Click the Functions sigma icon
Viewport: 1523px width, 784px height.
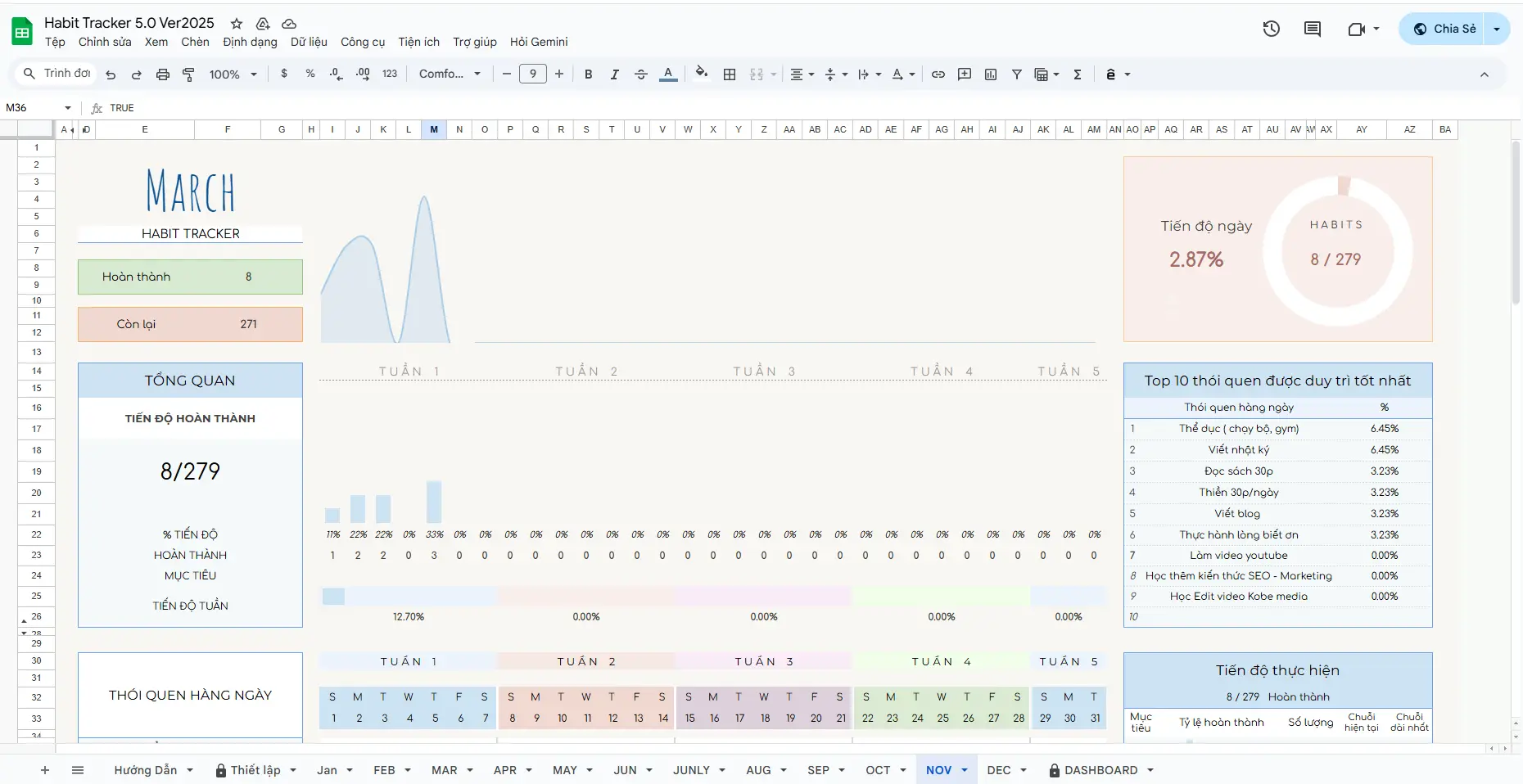(x=1078, y=74)
